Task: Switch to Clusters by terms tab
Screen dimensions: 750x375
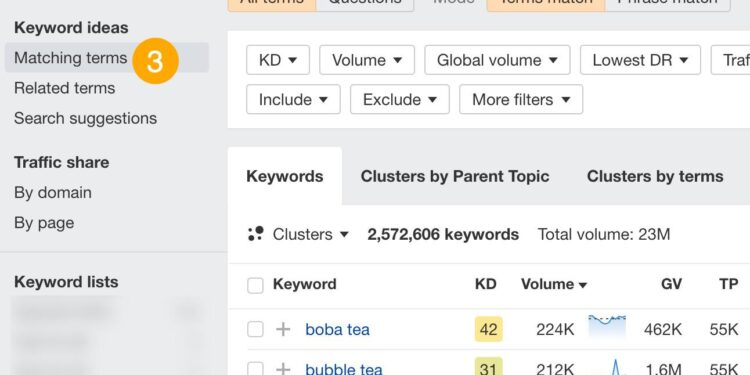Action: (x=655, y=176)
